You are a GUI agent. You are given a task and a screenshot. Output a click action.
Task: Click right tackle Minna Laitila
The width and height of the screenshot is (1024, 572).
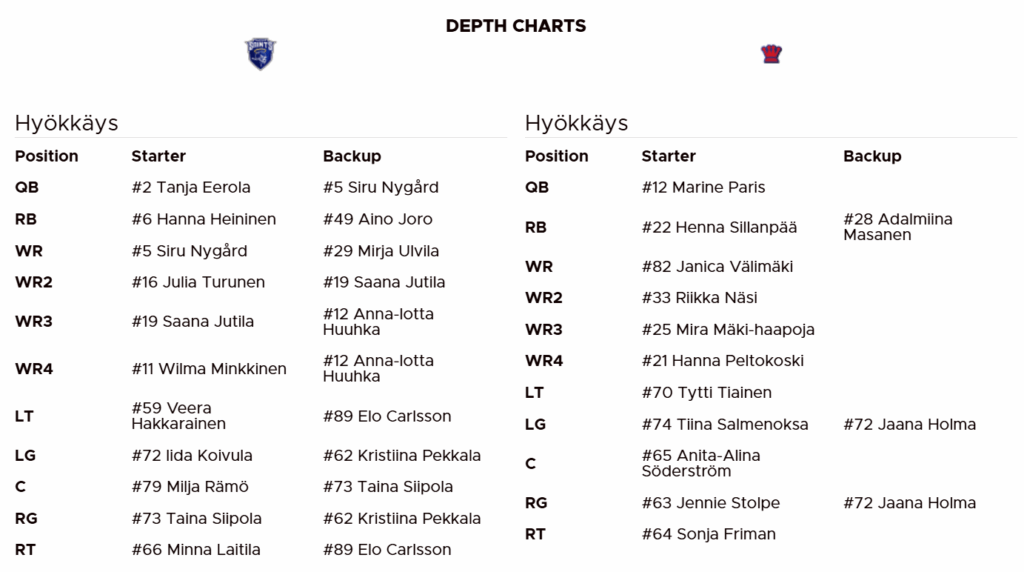pos(195,549)
